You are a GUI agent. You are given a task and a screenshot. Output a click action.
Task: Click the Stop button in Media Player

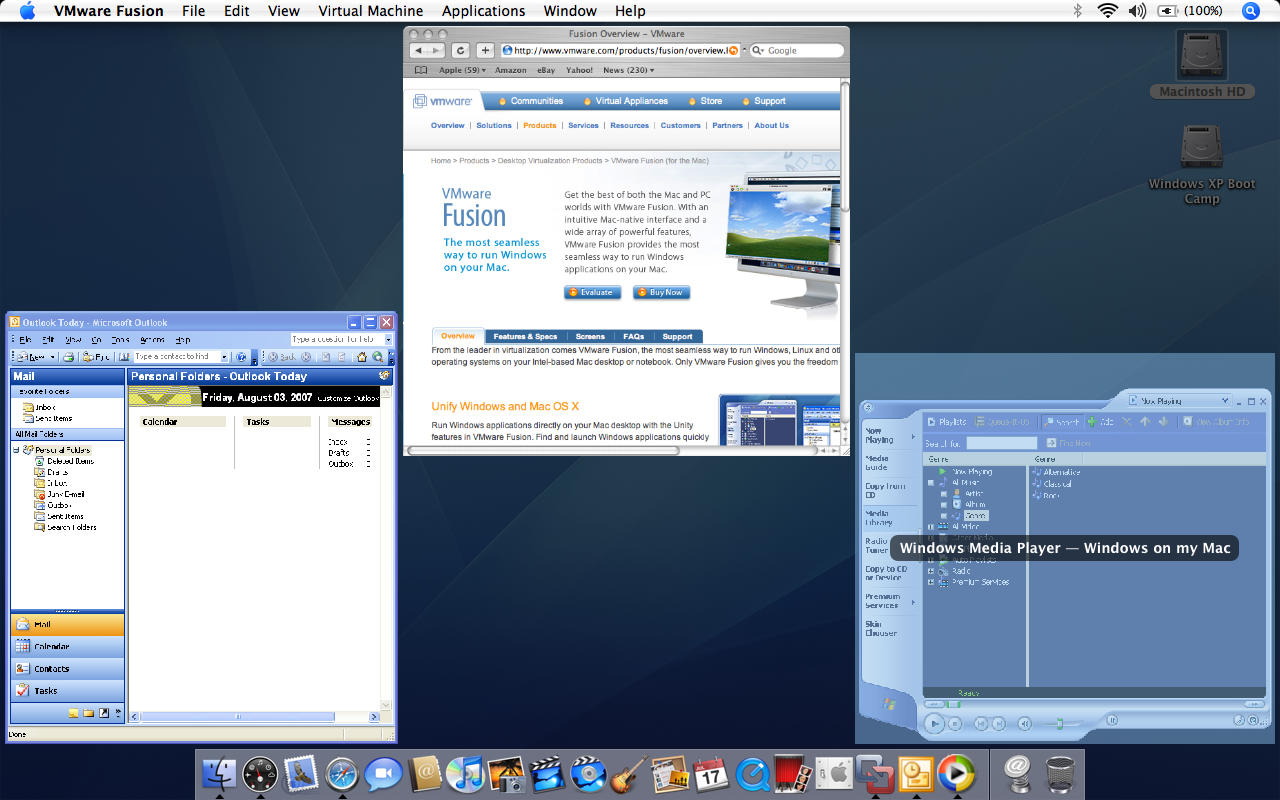click(955, 723)
